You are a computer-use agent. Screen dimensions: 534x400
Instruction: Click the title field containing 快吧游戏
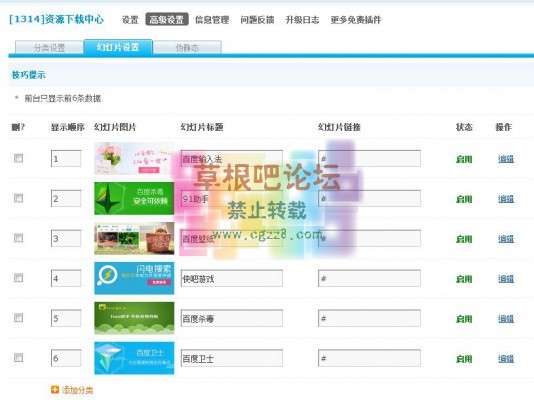tap(232, 278)
